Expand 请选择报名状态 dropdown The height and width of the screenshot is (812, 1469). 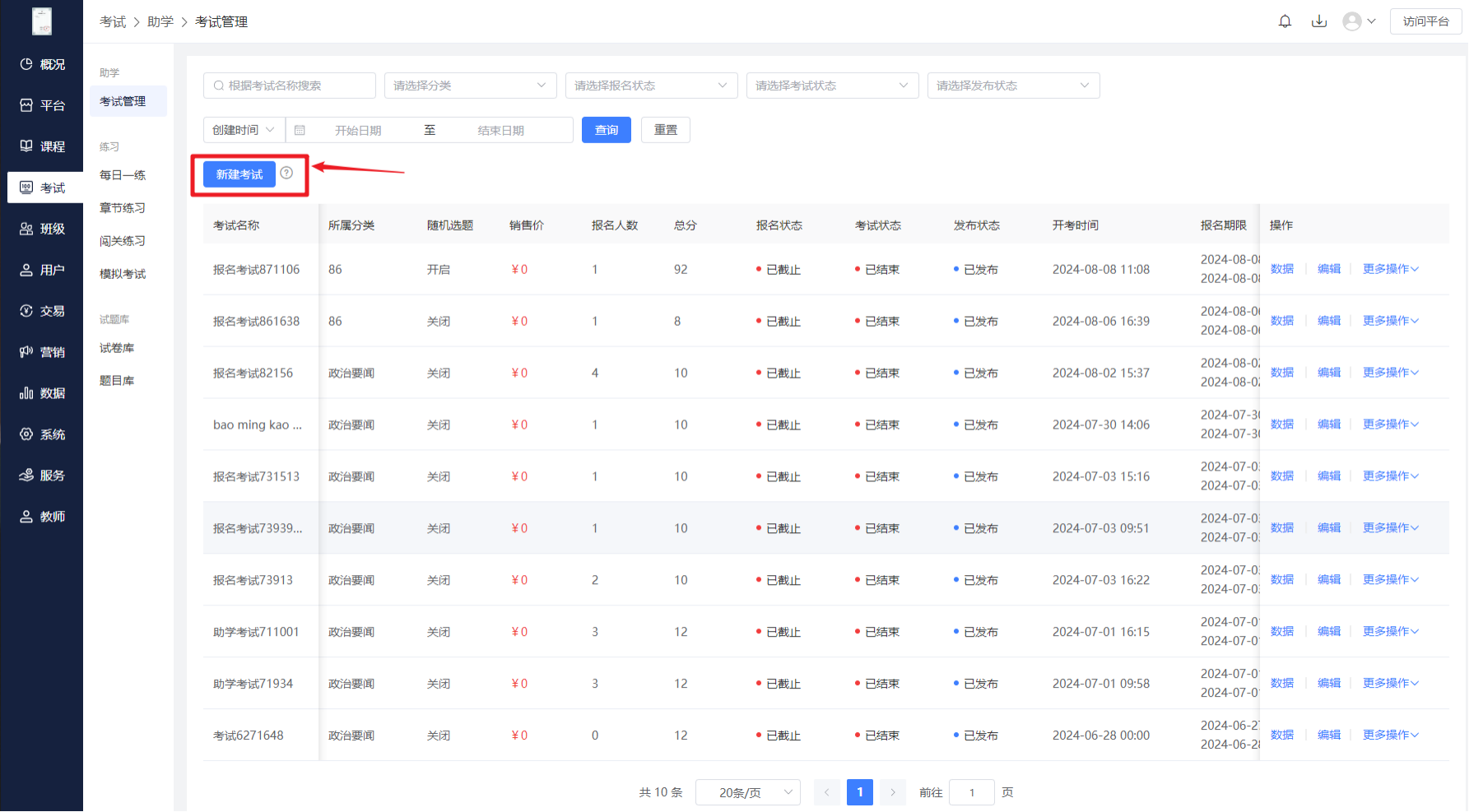pyautogui.click(x=652, y=86)
